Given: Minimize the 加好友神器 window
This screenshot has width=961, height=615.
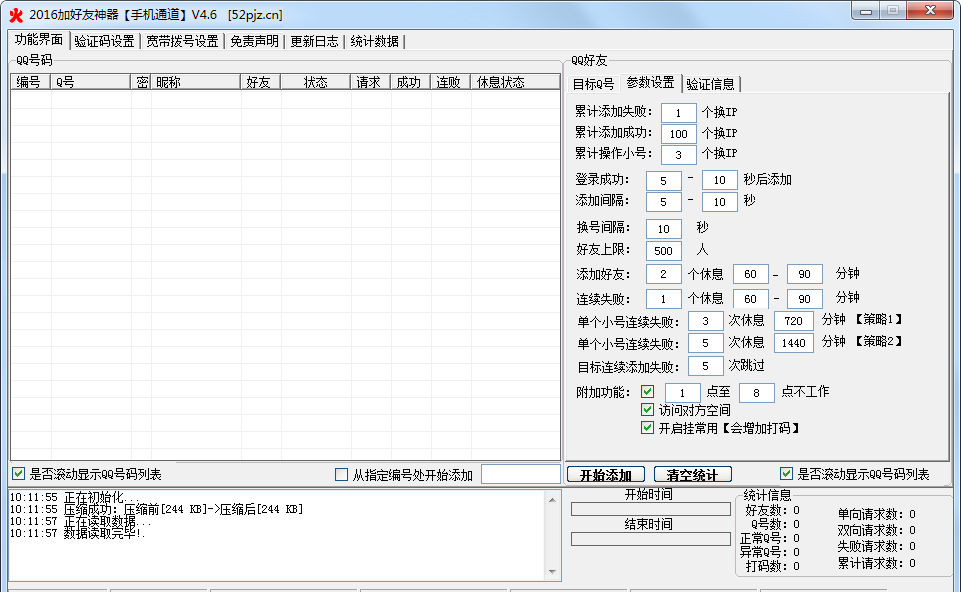Looking at the screenshot, I should [866, 10].
